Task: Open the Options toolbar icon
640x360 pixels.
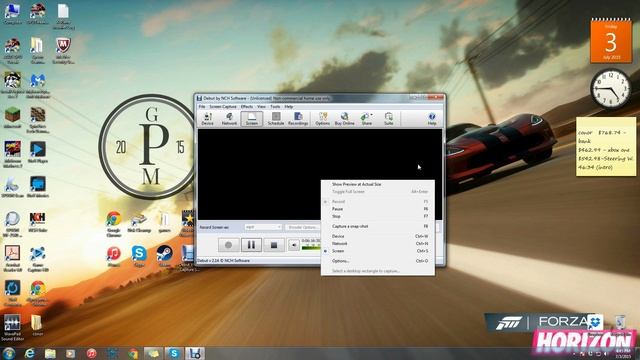Action: [x=322, y=119]
